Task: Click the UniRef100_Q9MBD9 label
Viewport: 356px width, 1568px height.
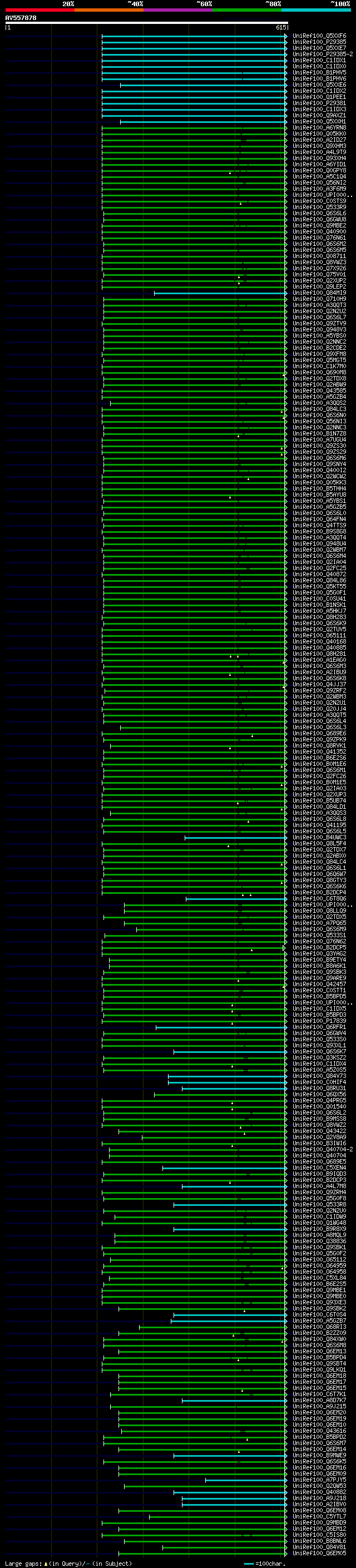Action: 319,1523
